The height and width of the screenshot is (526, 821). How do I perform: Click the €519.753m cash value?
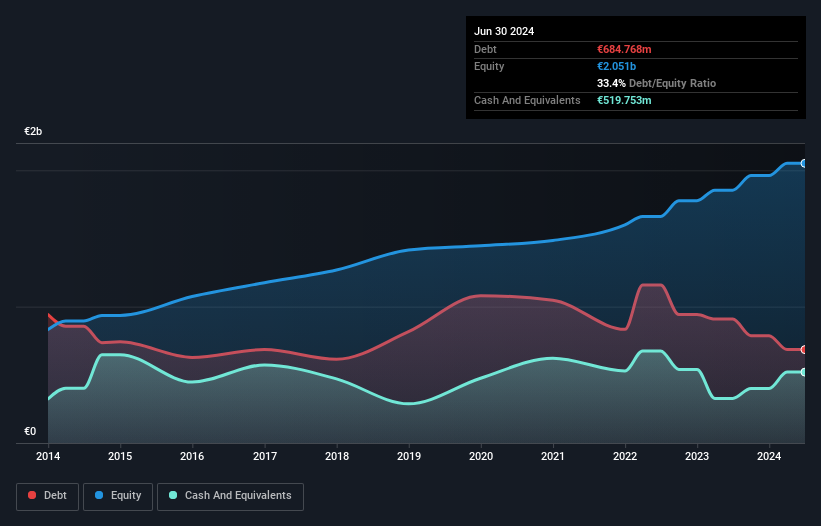pyautogui.click(x=624, y=100)
